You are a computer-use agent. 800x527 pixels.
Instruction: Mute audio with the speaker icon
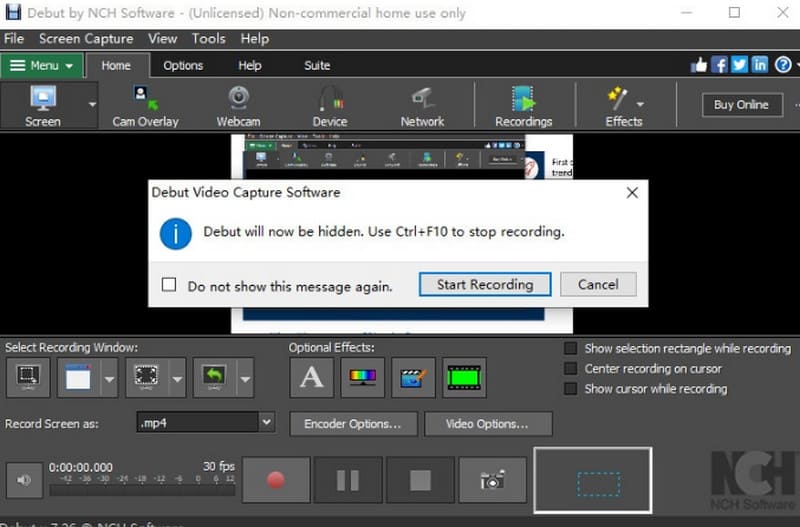point(24,480)
